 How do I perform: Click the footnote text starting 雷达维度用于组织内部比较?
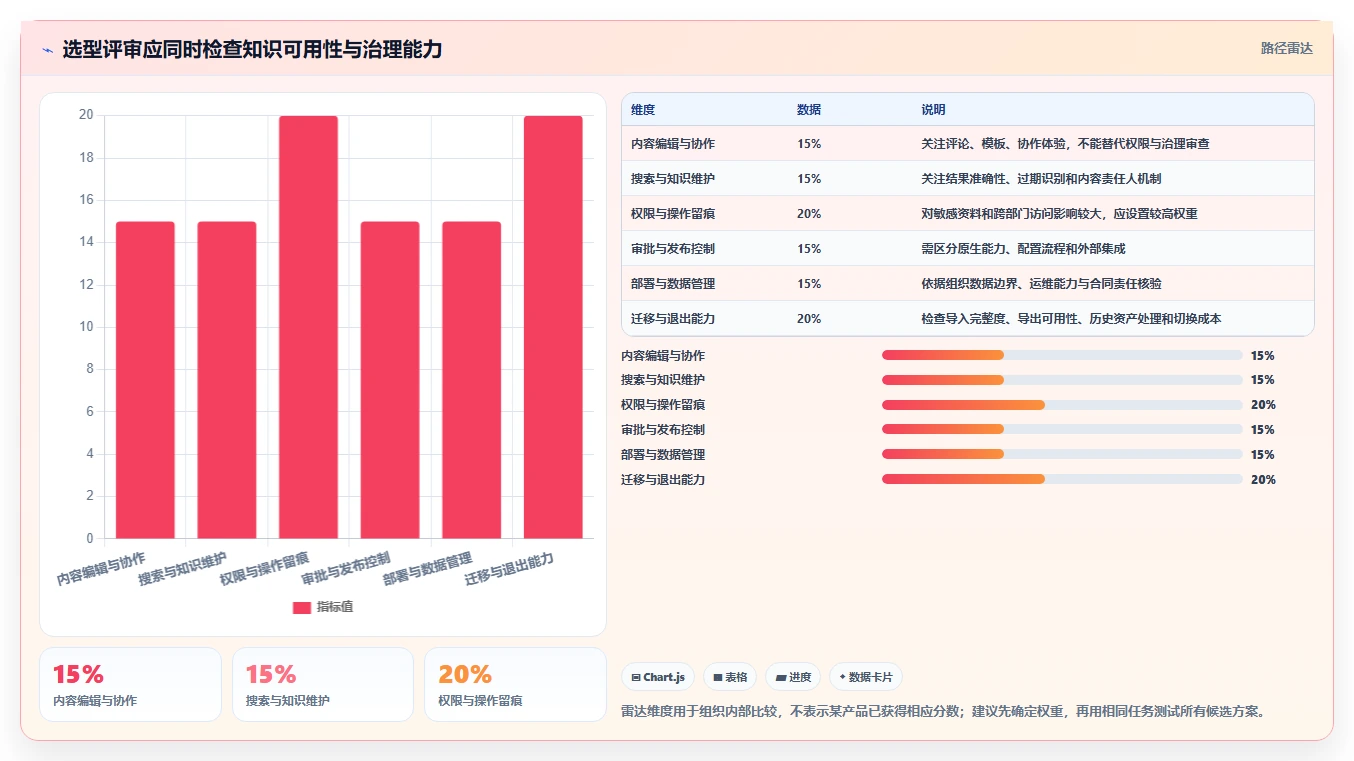[945, 712]
